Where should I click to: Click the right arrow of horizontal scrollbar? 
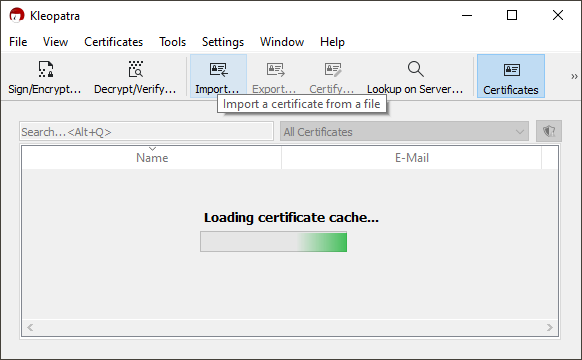(550, 327)
